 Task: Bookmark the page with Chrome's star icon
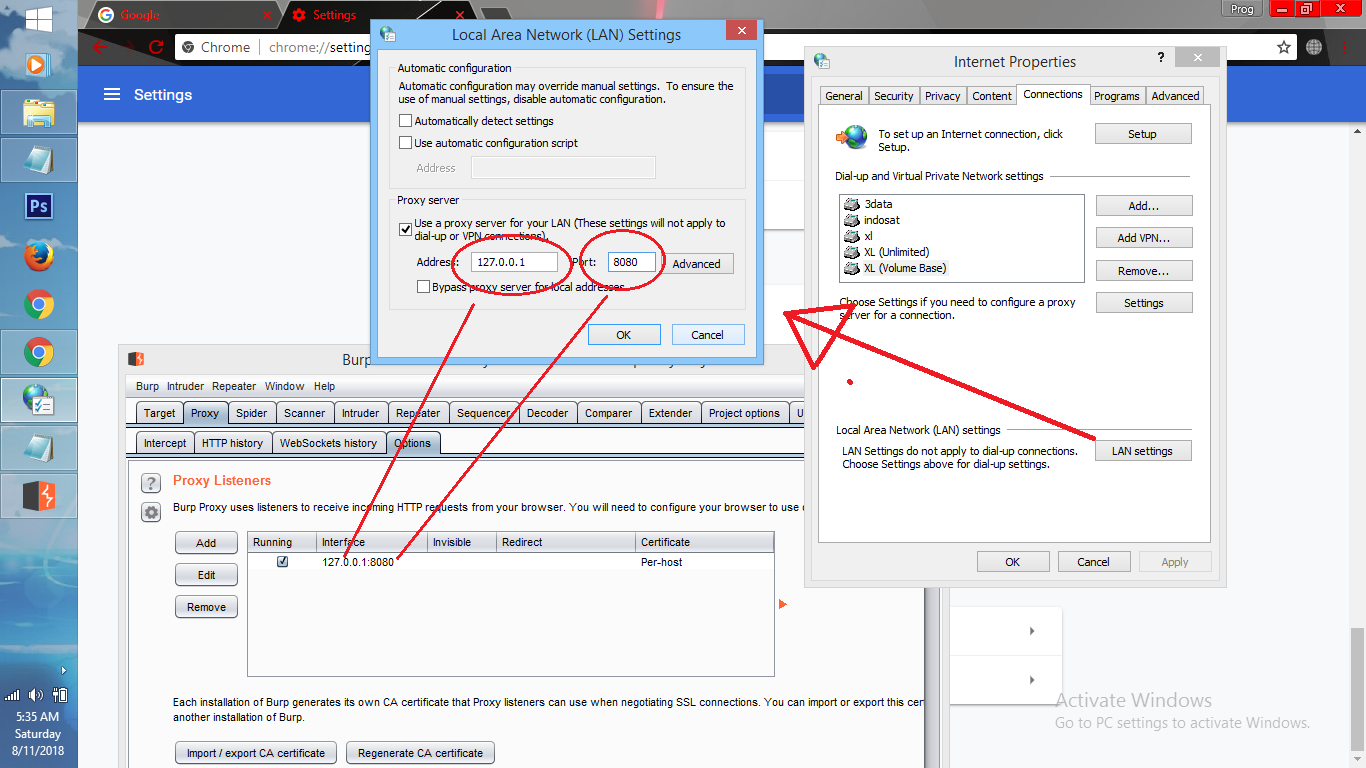(x=1284, y=46)
